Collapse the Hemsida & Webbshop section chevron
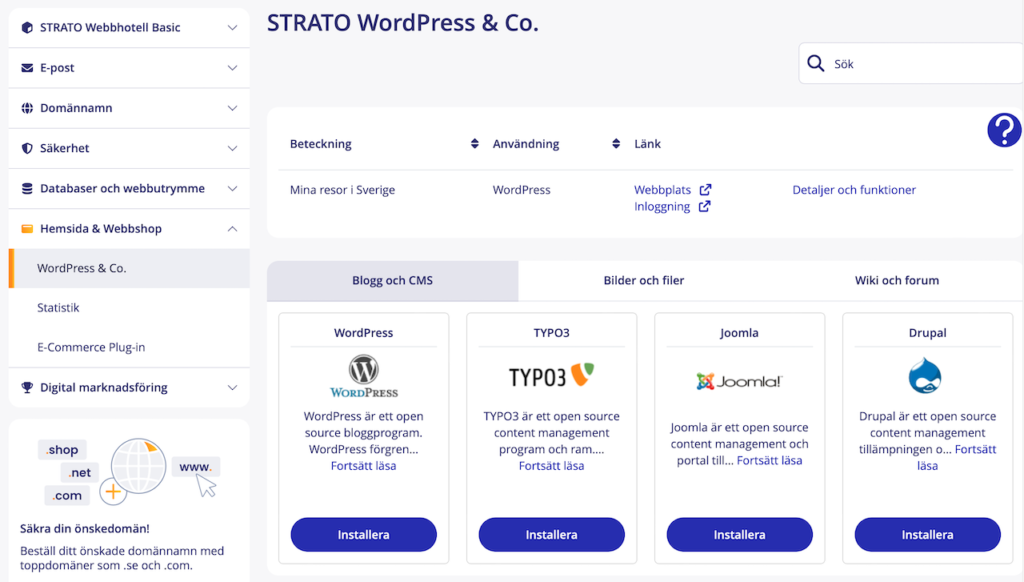 [x=232, y=229]
